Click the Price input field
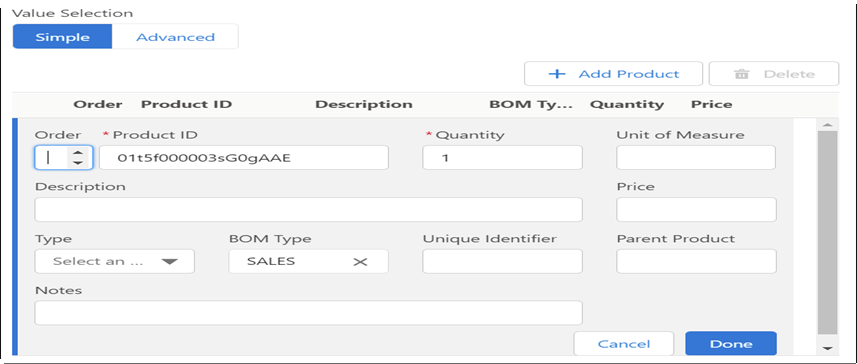This screenshot has height=364, width=857. [x=696, y=209]
